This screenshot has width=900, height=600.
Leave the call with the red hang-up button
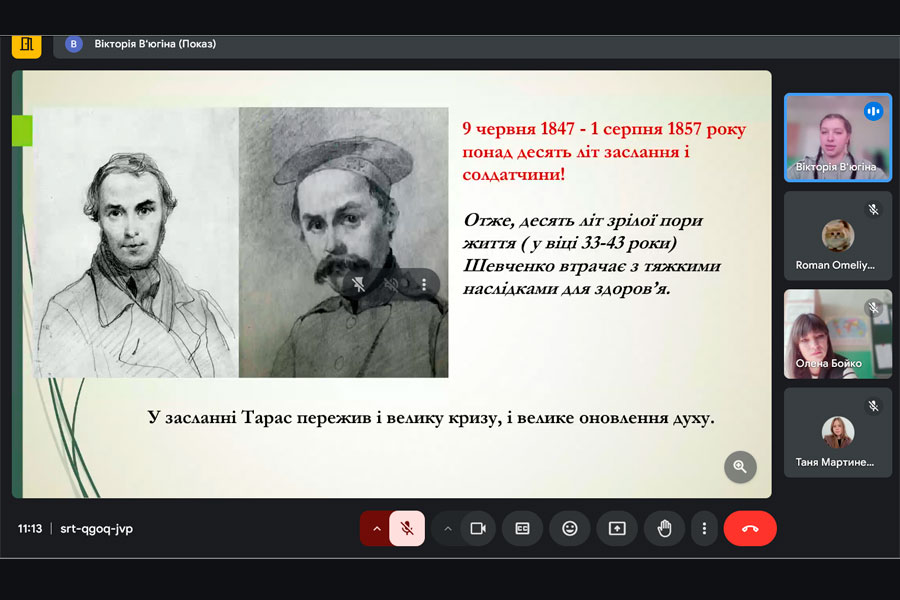tap(750, 528)
